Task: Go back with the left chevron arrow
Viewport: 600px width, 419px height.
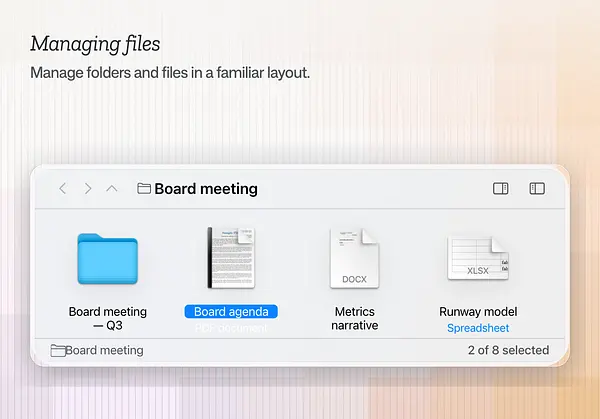Action: 63,189
